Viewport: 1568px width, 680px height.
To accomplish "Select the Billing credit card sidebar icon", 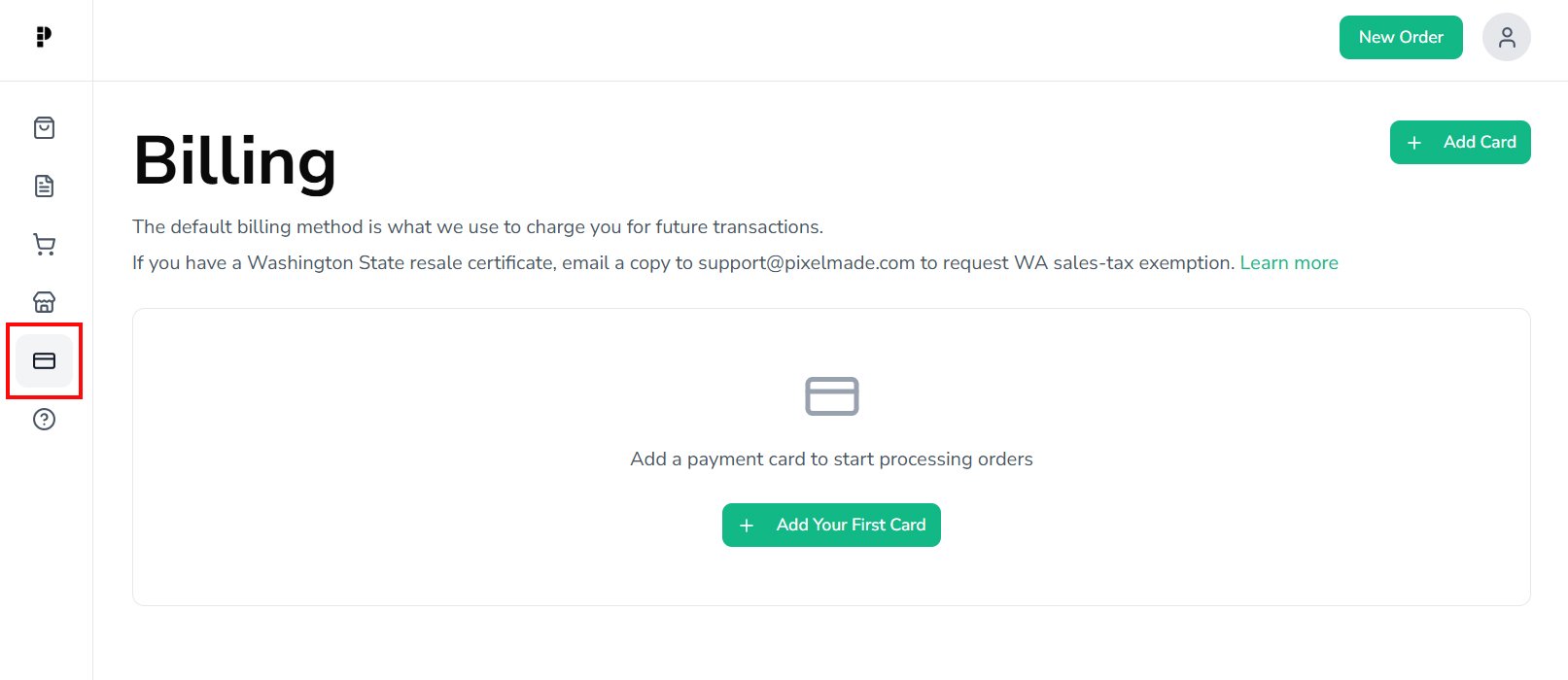I will tap(44, 360).
